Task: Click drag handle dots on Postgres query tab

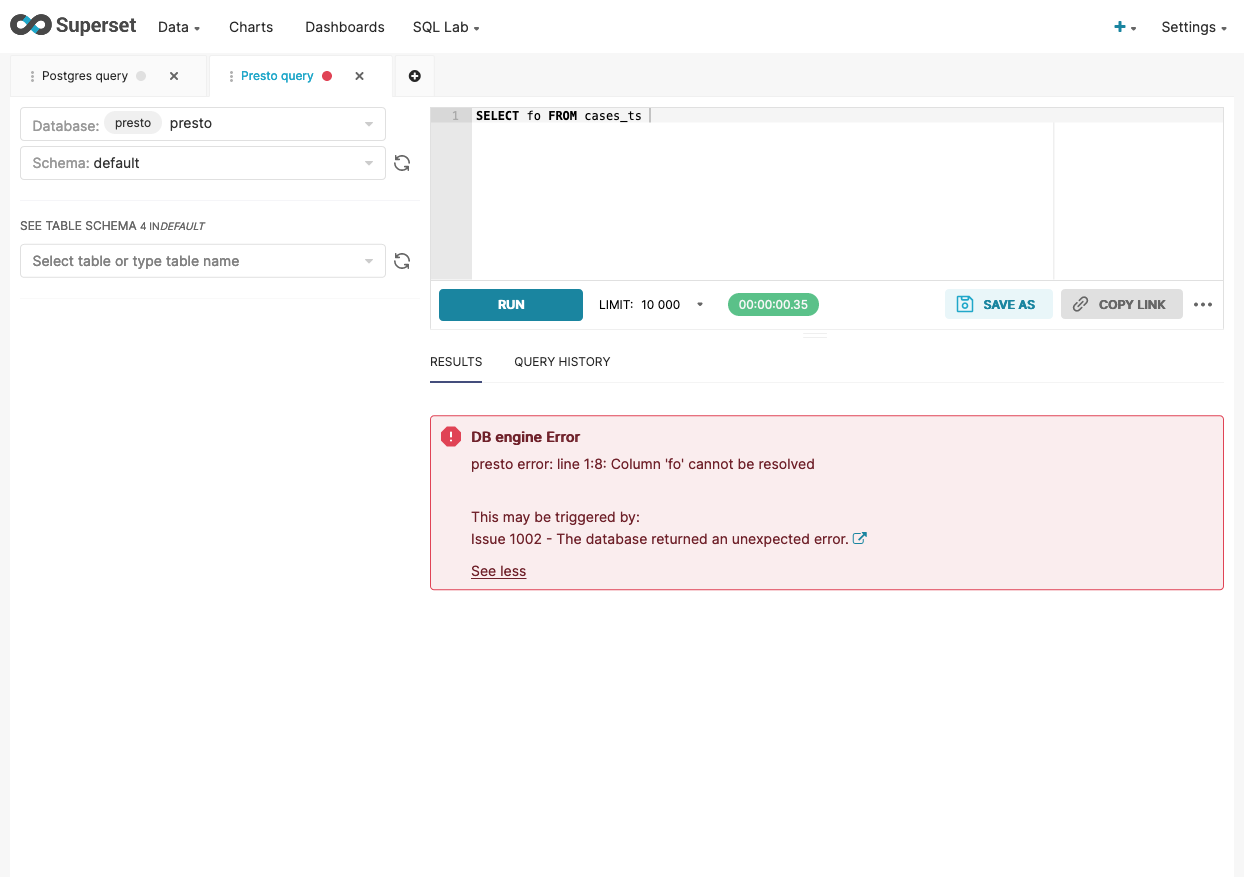Action: (33, 76)
